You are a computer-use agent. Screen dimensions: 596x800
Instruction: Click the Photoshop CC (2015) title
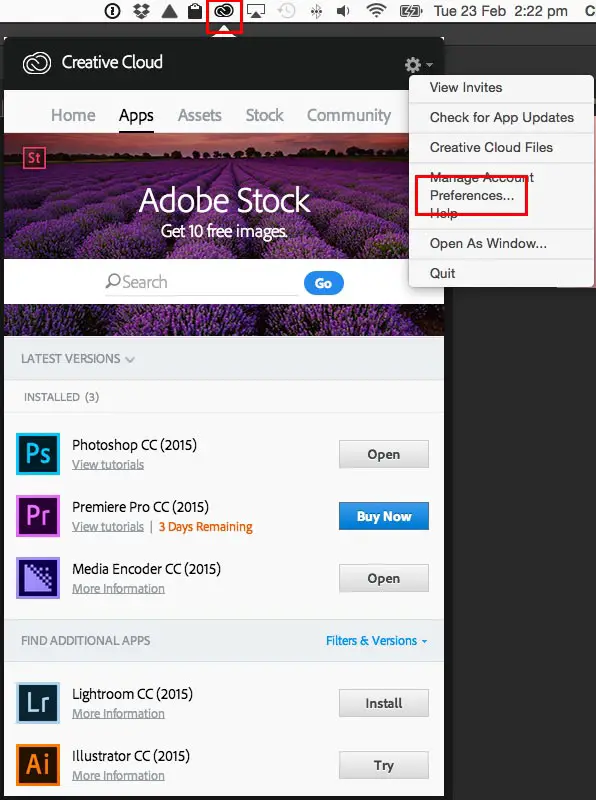point(134,445)
